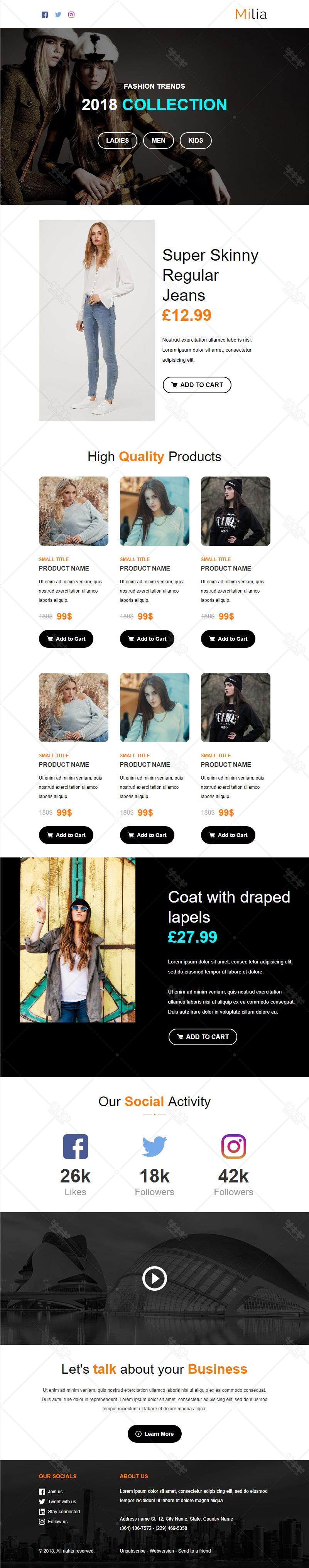Click the large Facebook 26k Likes icon
The image size is (309, 1568).
76,1147
